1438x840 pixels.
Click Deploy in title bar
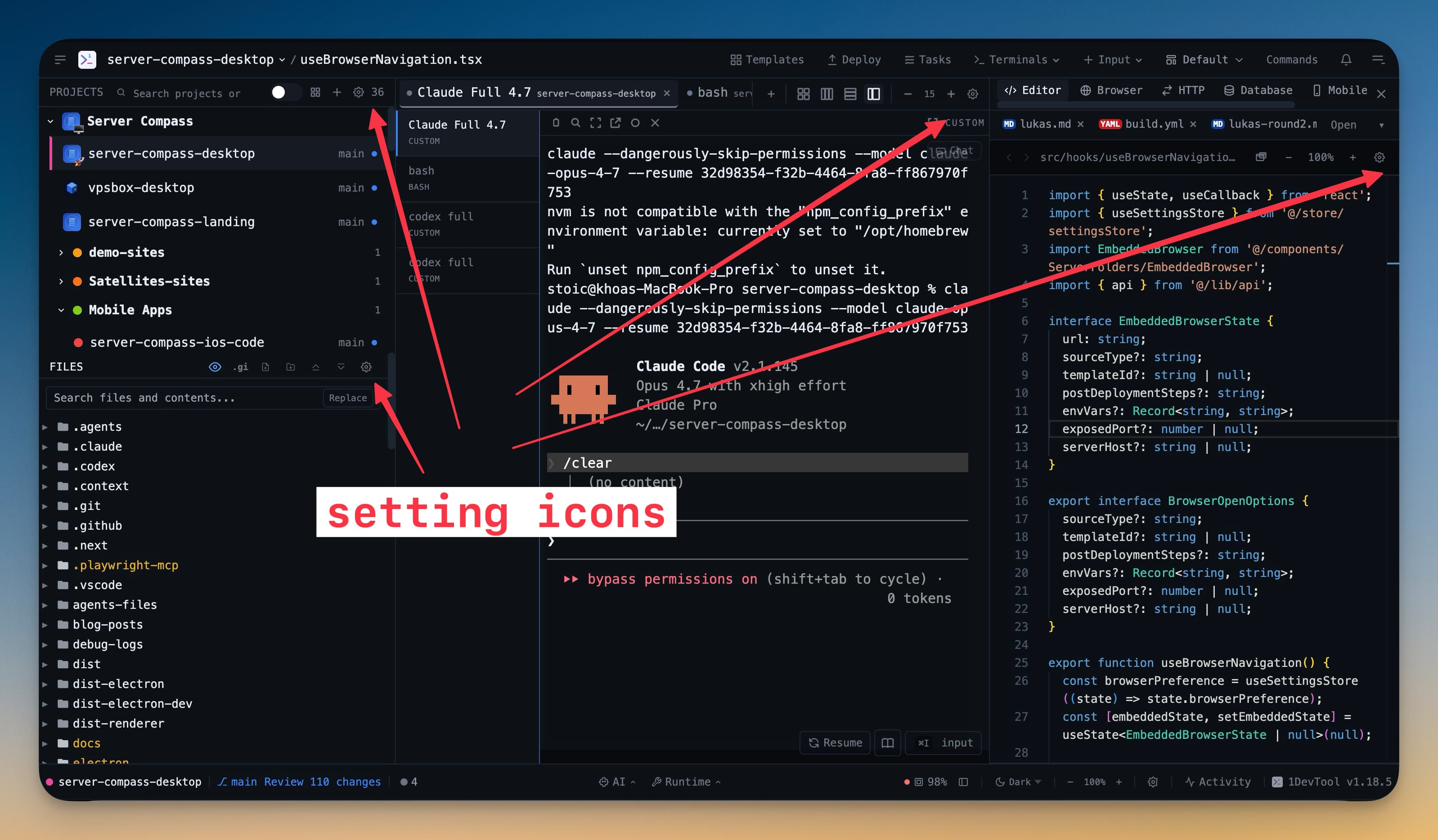tap(854, 60)
